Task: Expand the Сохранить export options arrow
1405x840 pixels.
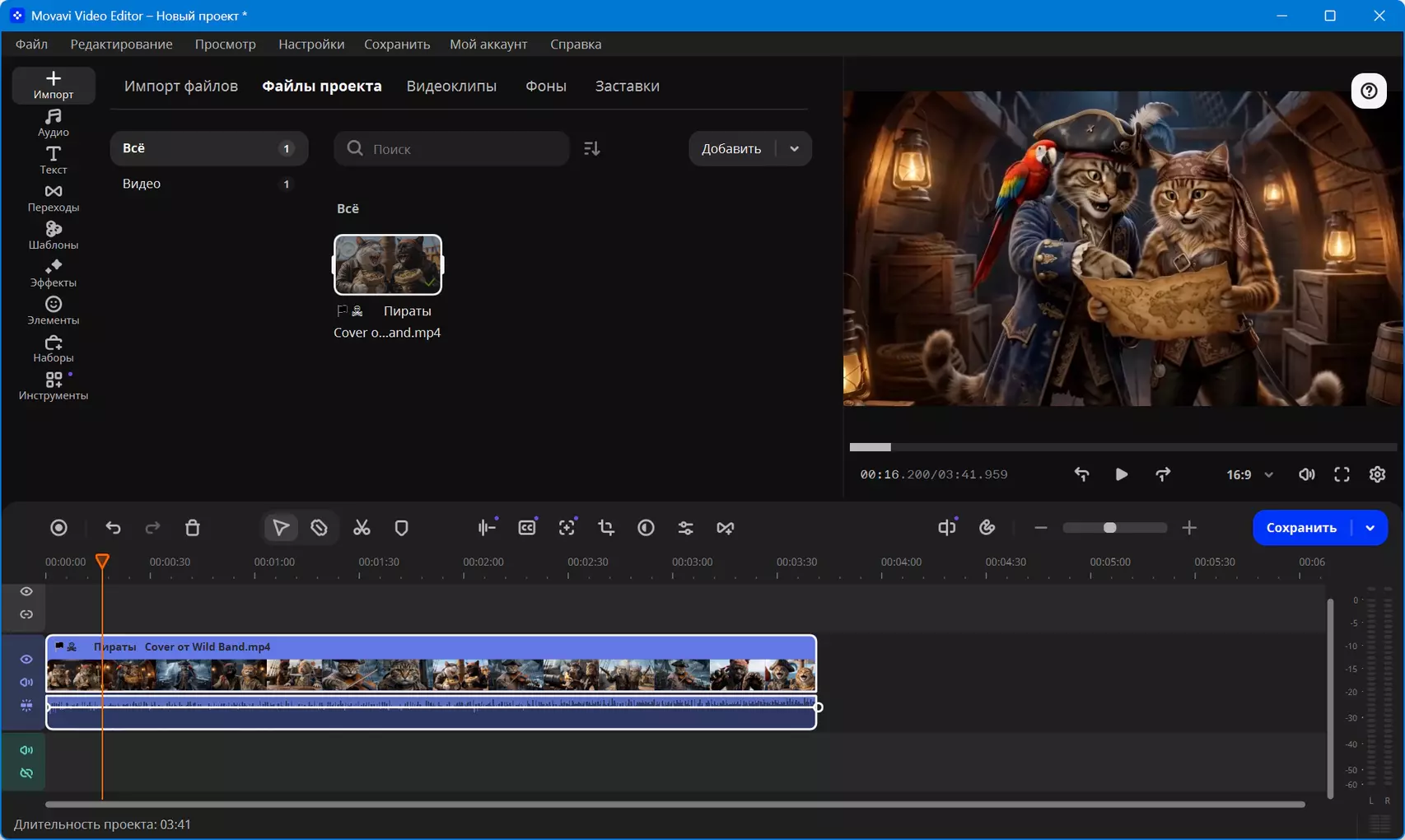Action: click(x=1370, y=528)
